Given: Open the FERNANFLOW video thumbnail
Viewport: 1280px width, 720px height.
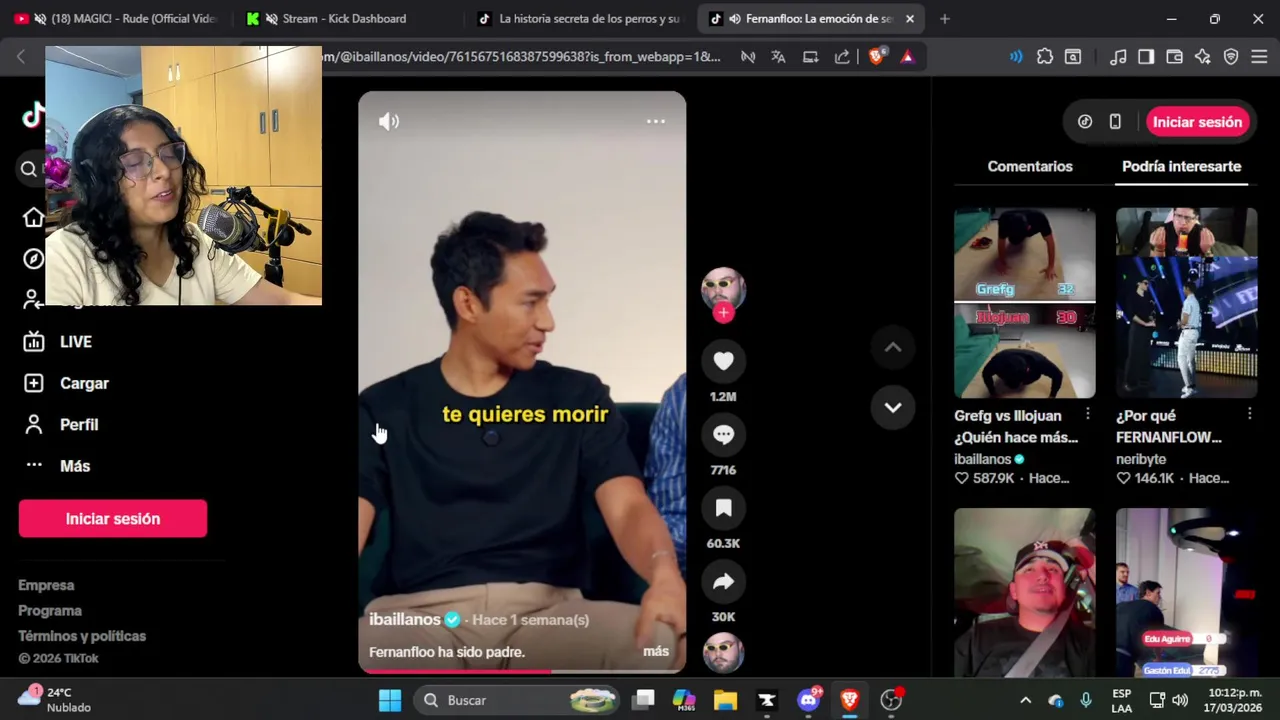Looking at the screenshot, I should click(1186, 303).
